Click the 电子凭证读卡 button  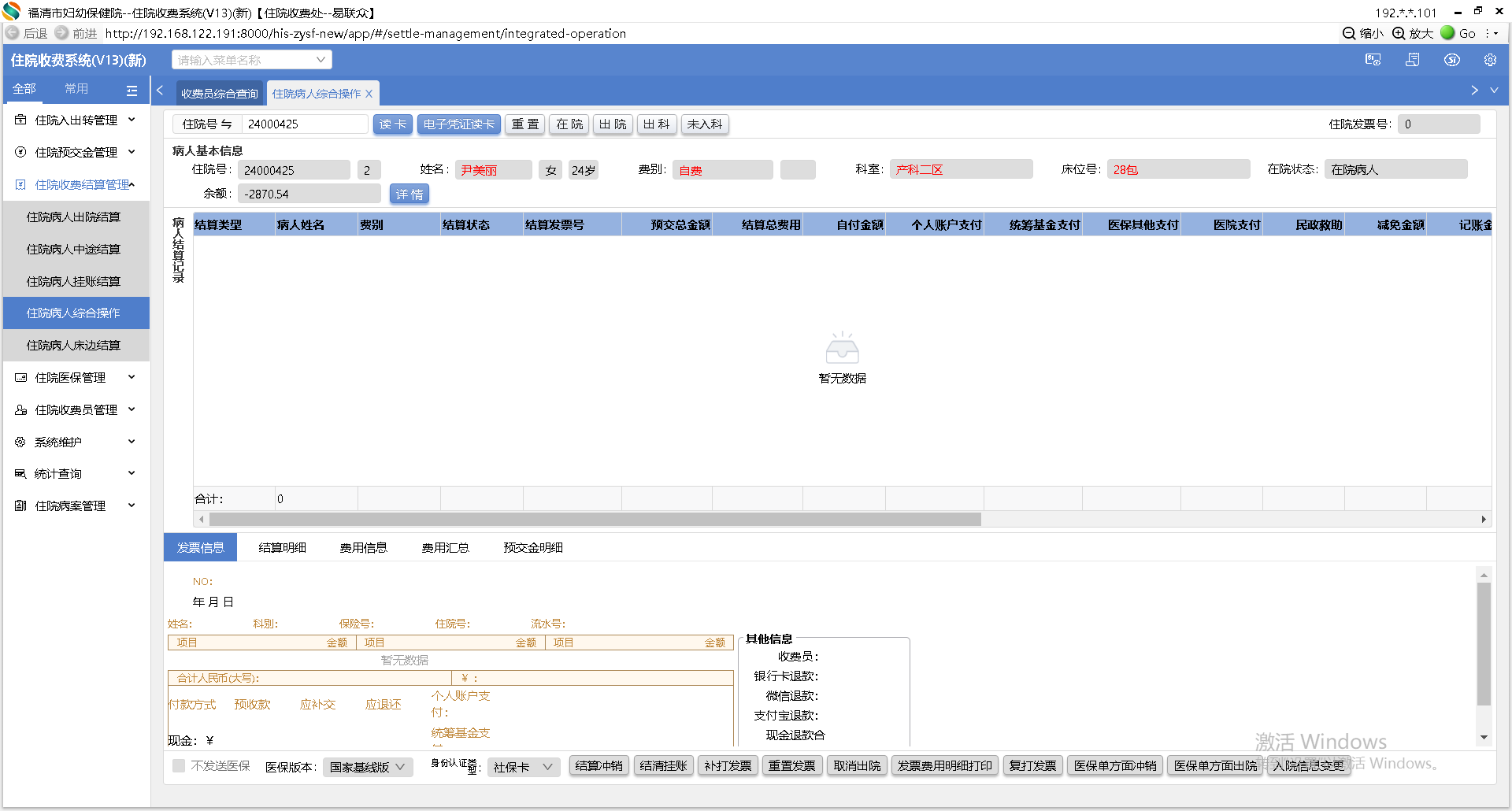pyautogui.click(x=459, y=124)
